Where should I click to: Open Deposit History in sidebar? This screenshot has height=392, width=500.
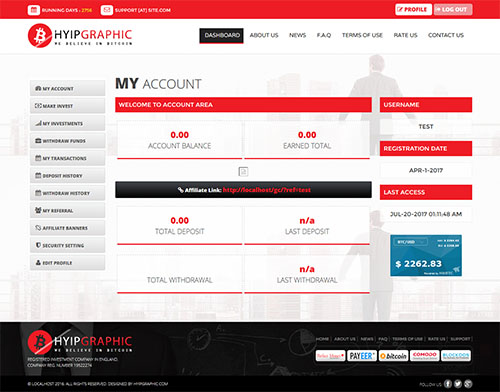(67, 175)
